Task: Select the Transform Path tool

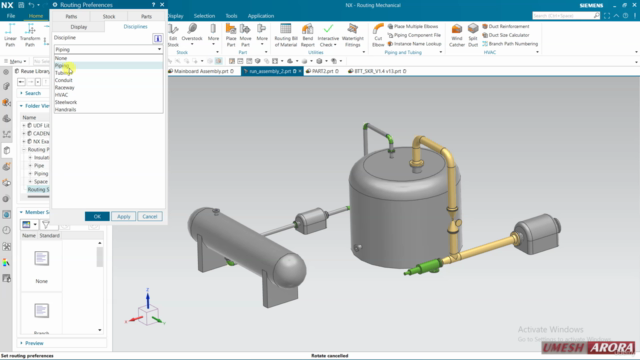Action: [30, 35]
